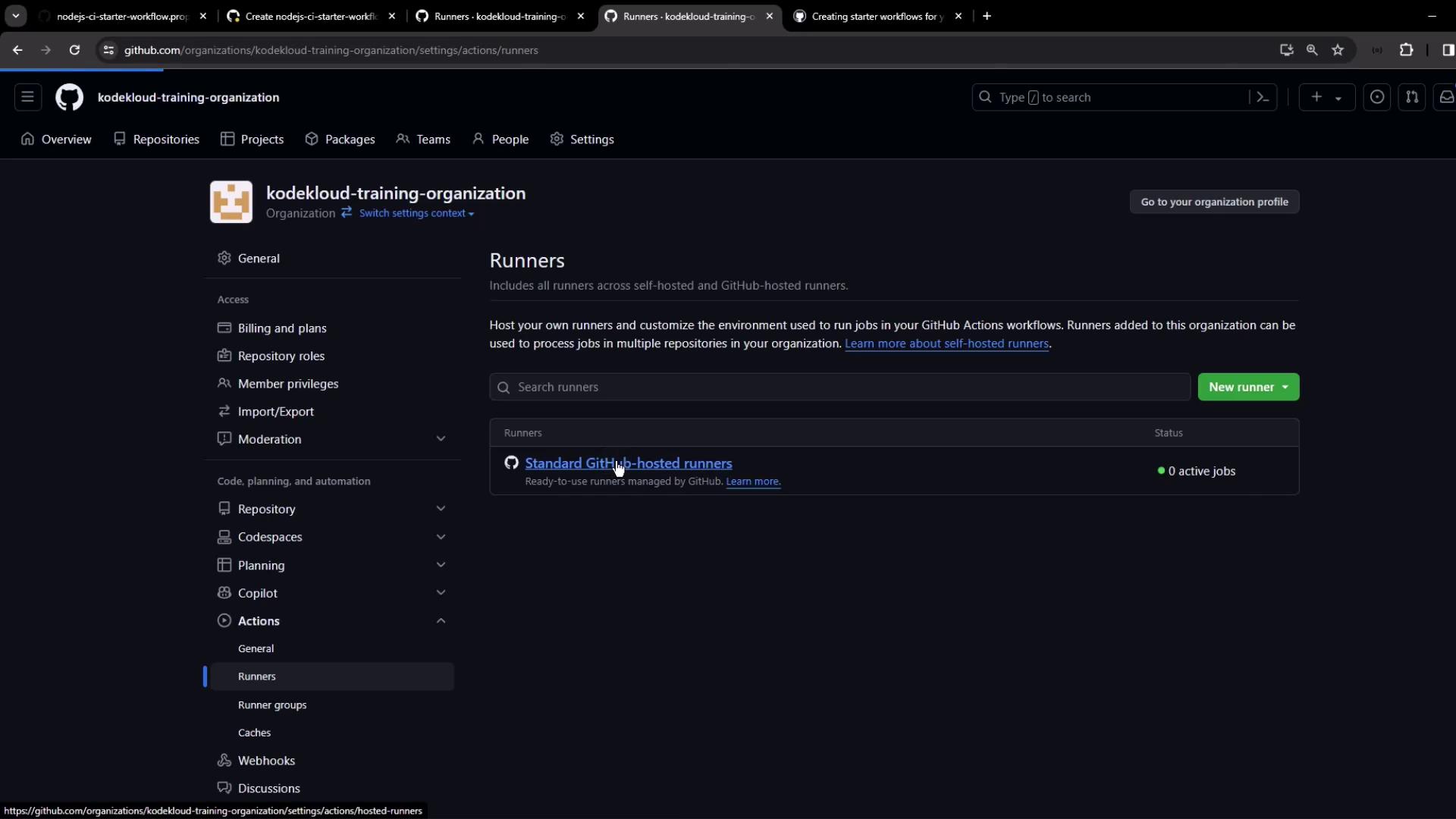
Task: Click the organization avatar image
Action: 231,202
